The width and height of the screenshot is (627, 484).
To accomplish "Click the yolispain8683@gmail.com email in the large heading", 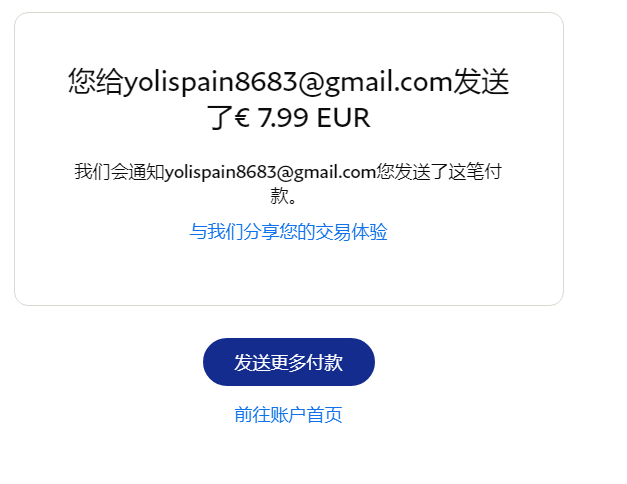I will click(288, 82).
